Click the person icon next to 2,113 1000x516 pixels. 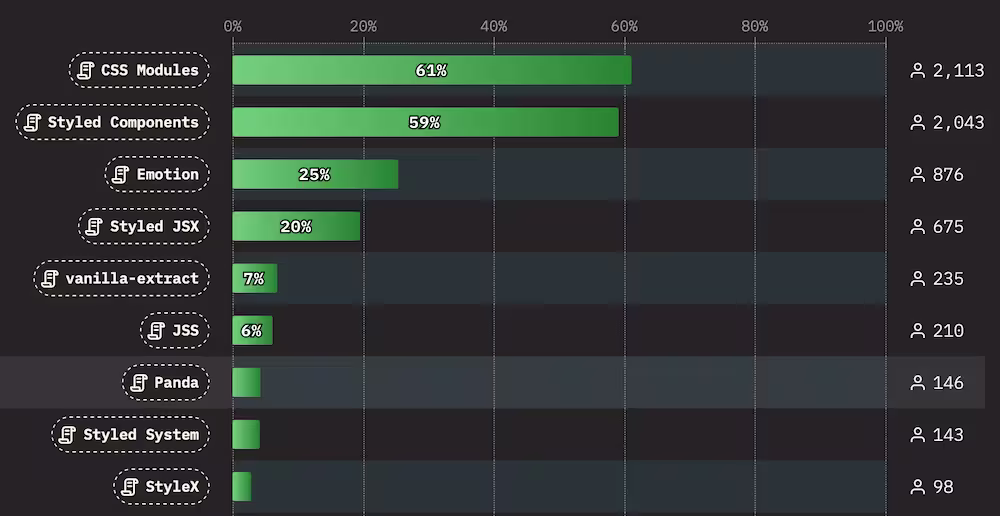[x=917, y=71]
